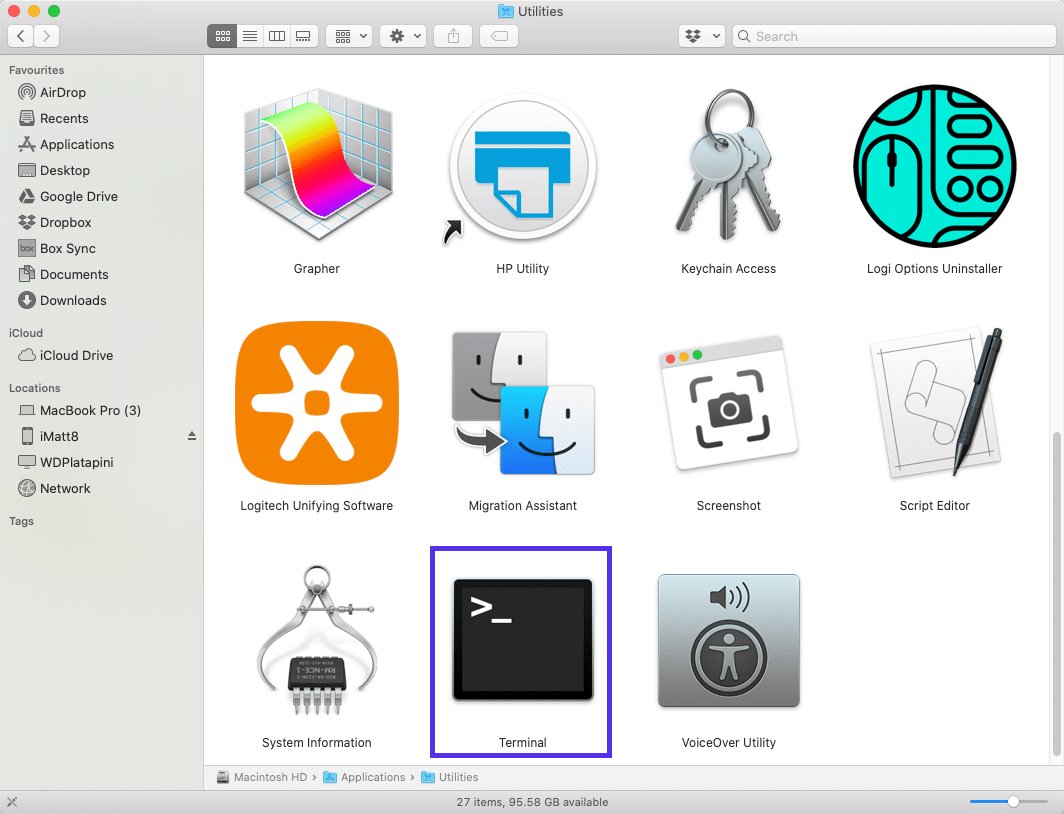Switch to list view
Viewport: 1064px width, 814px height.
pyautogui.click(x=249, y=36)
